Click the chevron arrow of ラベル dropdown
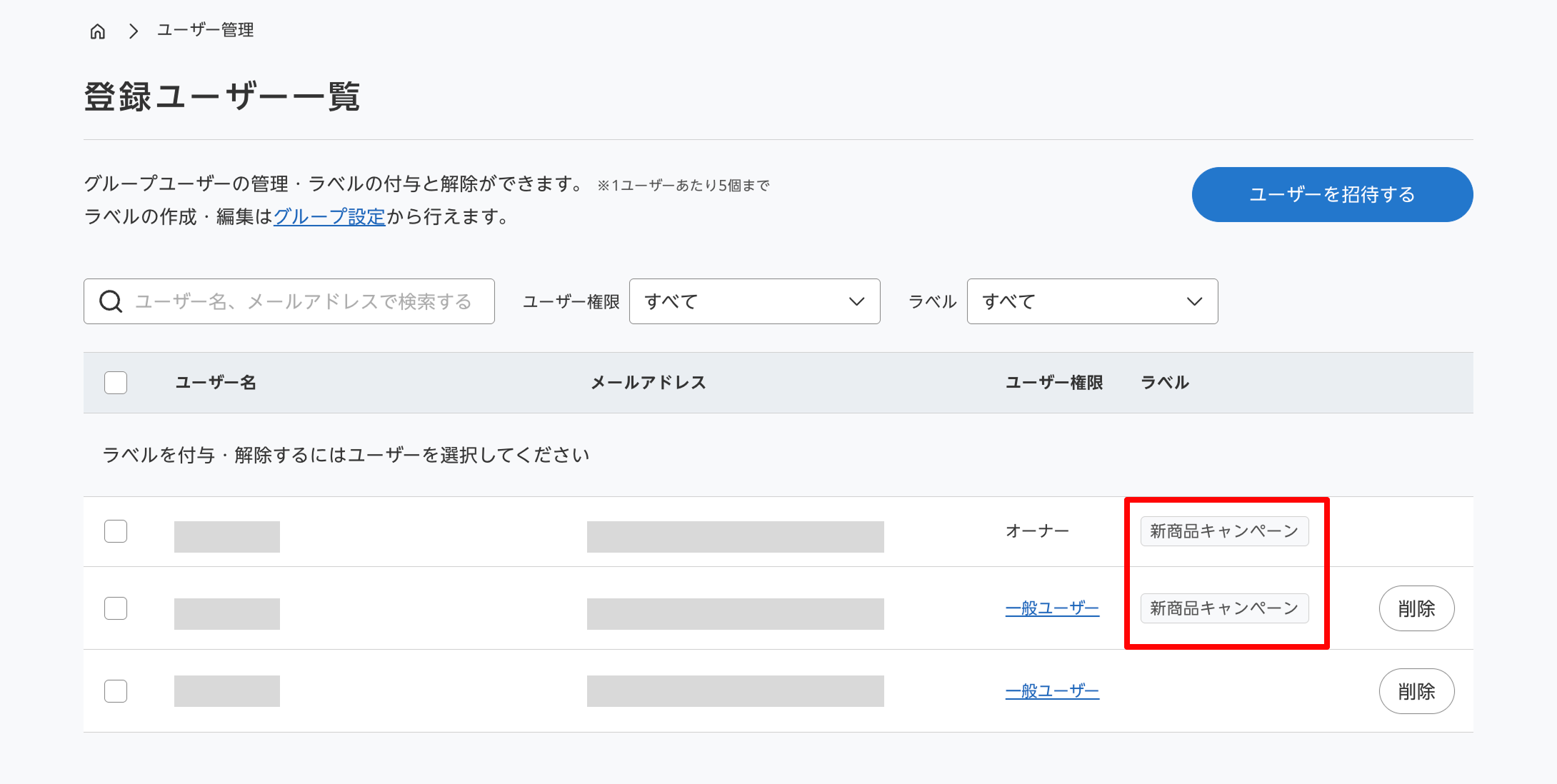The height and width of the screenshot is (784, 1557). pyautogui.click(x=1194, y=301)
